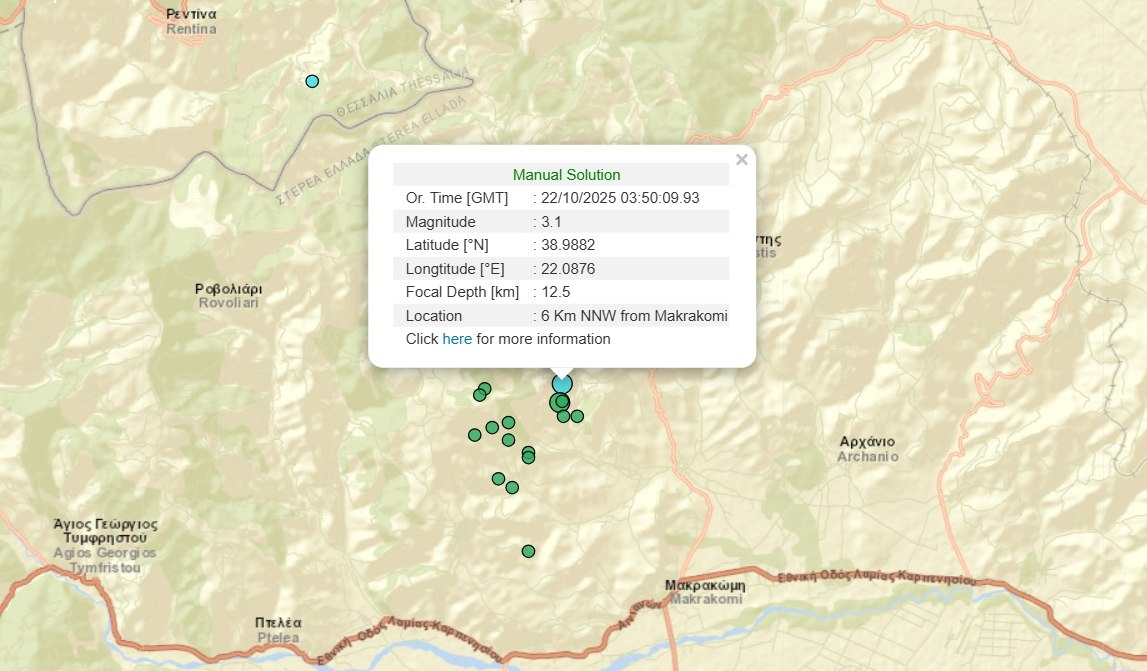Select the southernmost green earthquake marker
Image resolution: width=1147 pixels, height=671 pixels.
point(528,551)
